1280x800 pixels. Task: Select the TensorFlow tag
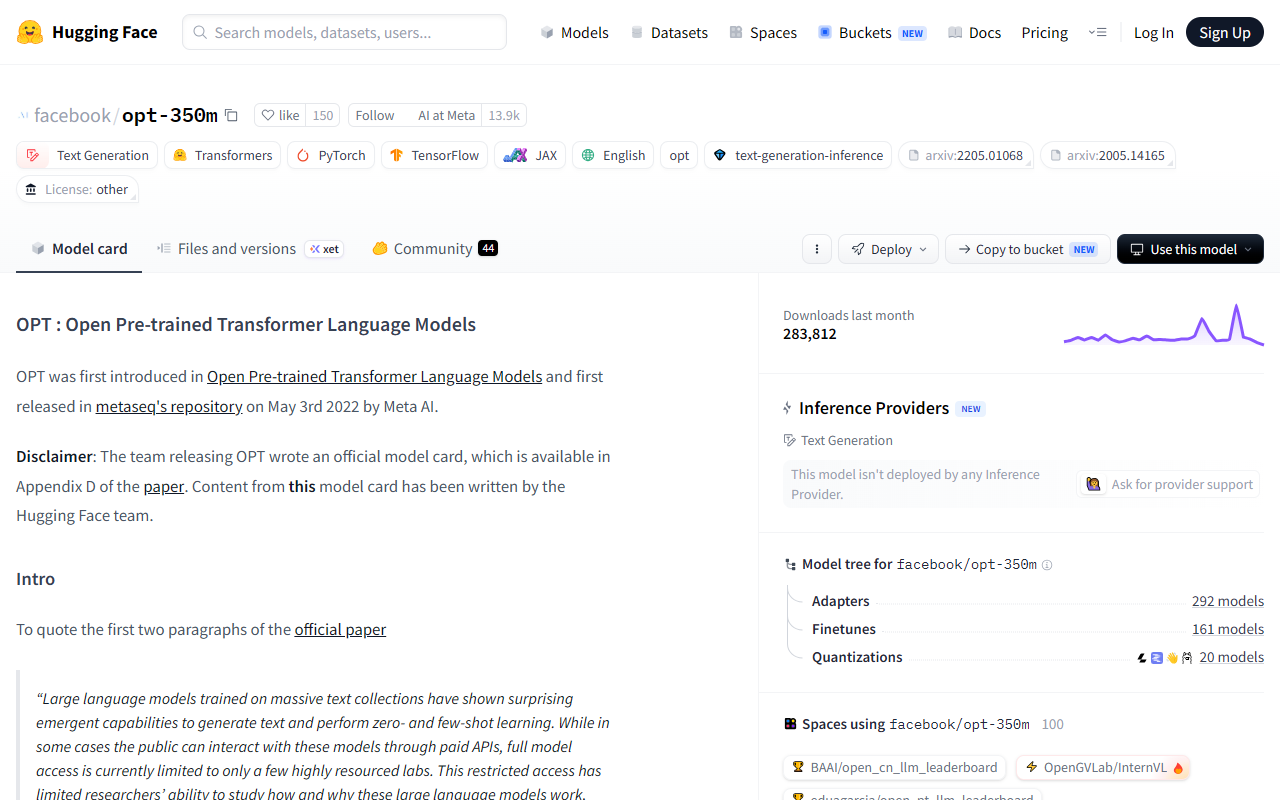(435, 155)
